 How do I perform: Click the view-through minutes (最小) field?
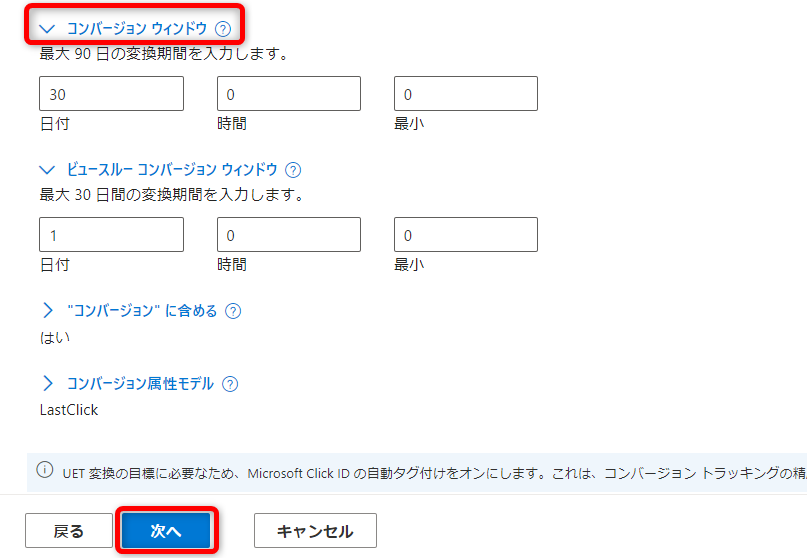coord(465,235)
